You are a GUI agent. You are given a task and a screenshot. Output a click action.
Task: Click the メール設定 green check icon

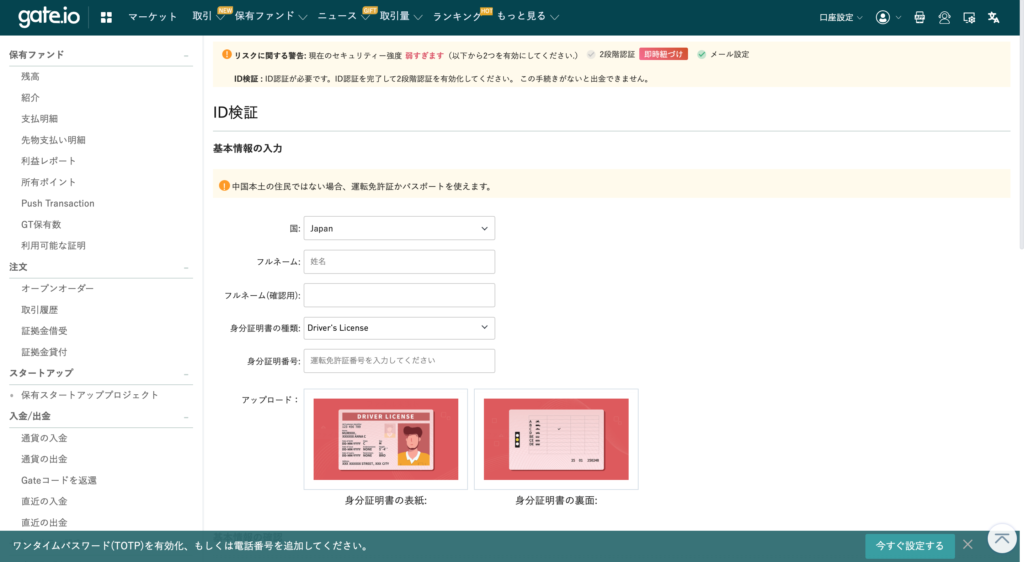coord(701,55)
